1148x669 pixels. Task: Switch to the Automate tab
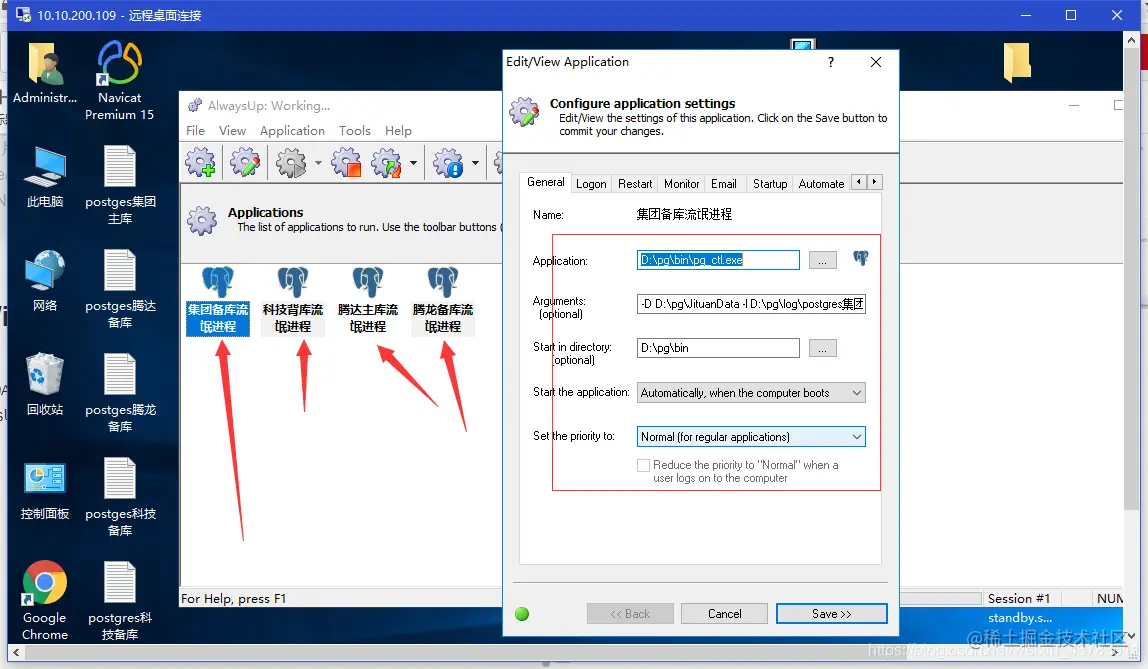pyautogui.click(x=821, y=184)
